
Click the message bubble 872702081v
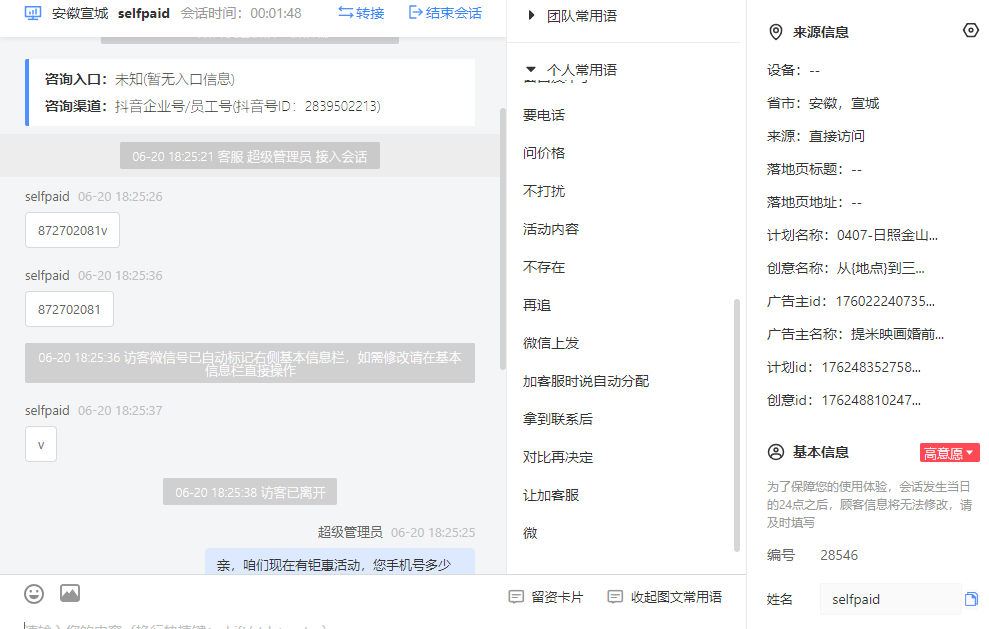coord(73,230)
